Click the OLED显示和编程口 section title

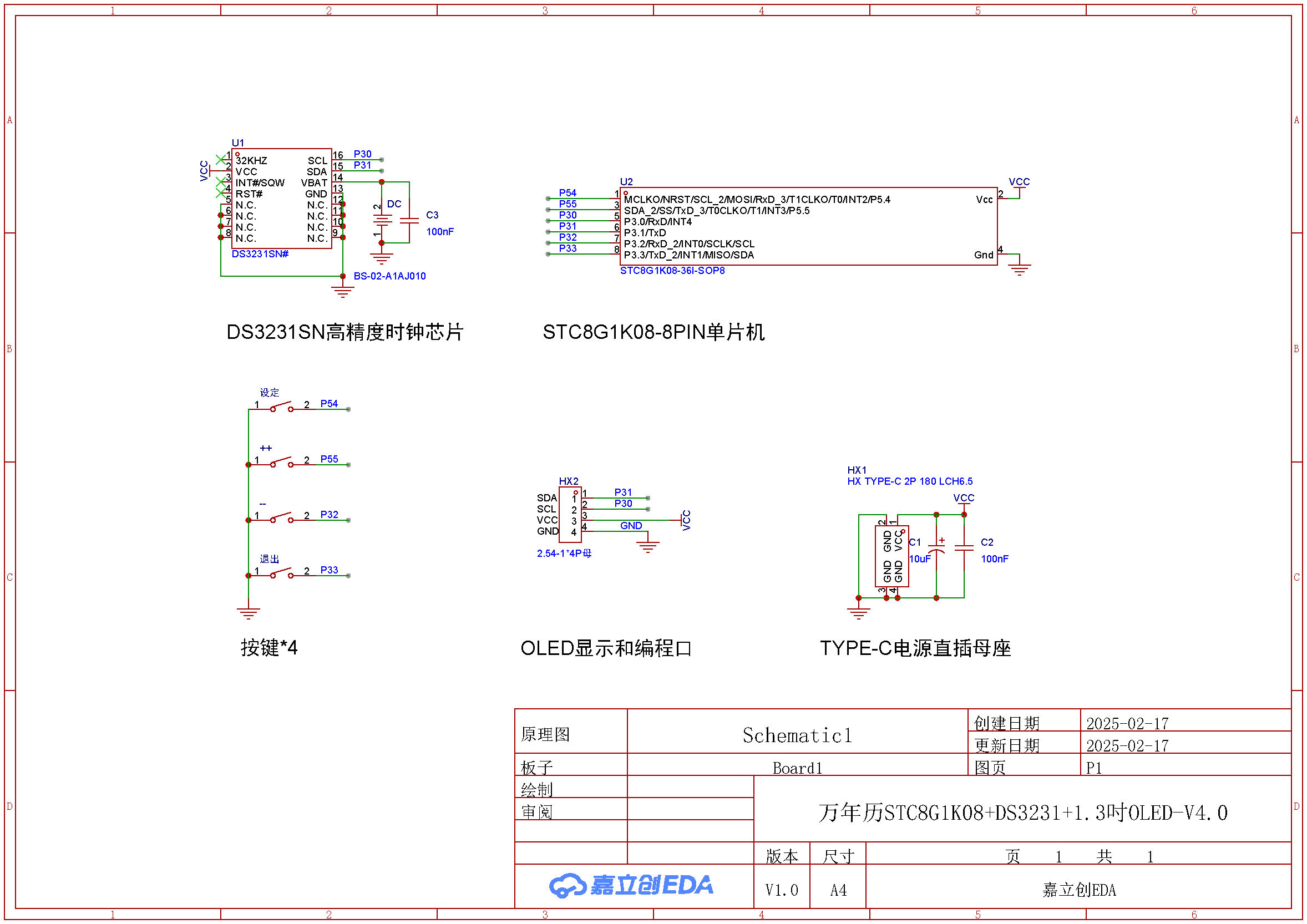606,648
